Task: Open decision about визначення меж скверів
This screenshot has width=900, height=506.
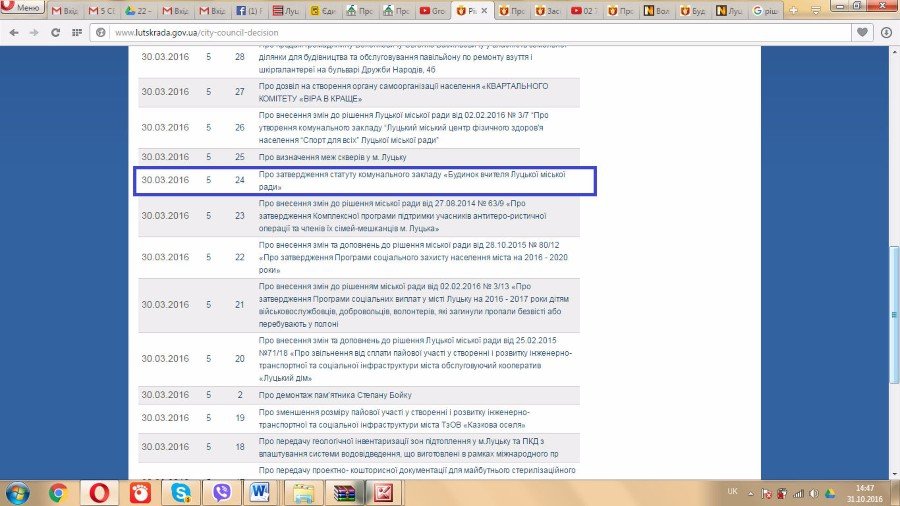Action: [x=332, y=157]
